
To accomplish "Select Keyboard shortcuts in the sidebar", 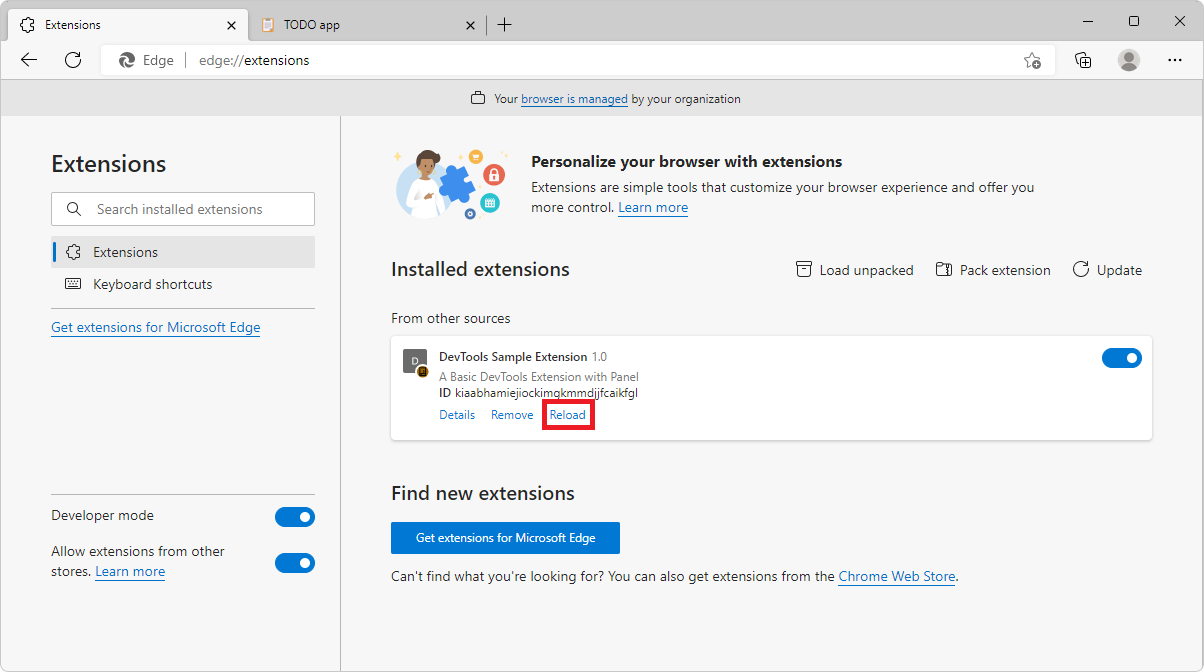I will click(150, 284).
